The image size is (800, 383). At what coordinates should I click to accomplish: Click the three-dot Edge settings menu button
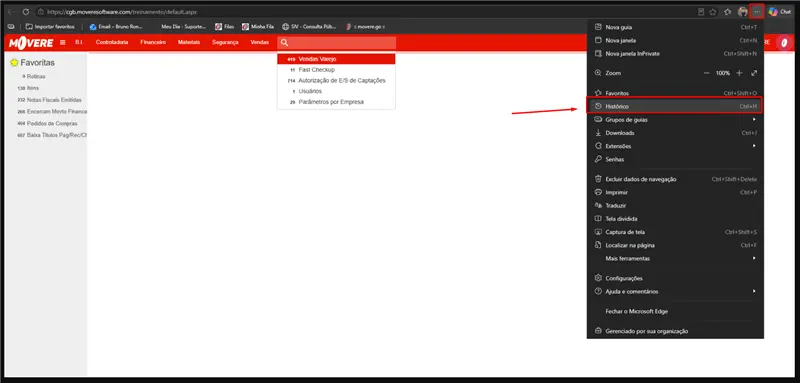click(757, 12)
